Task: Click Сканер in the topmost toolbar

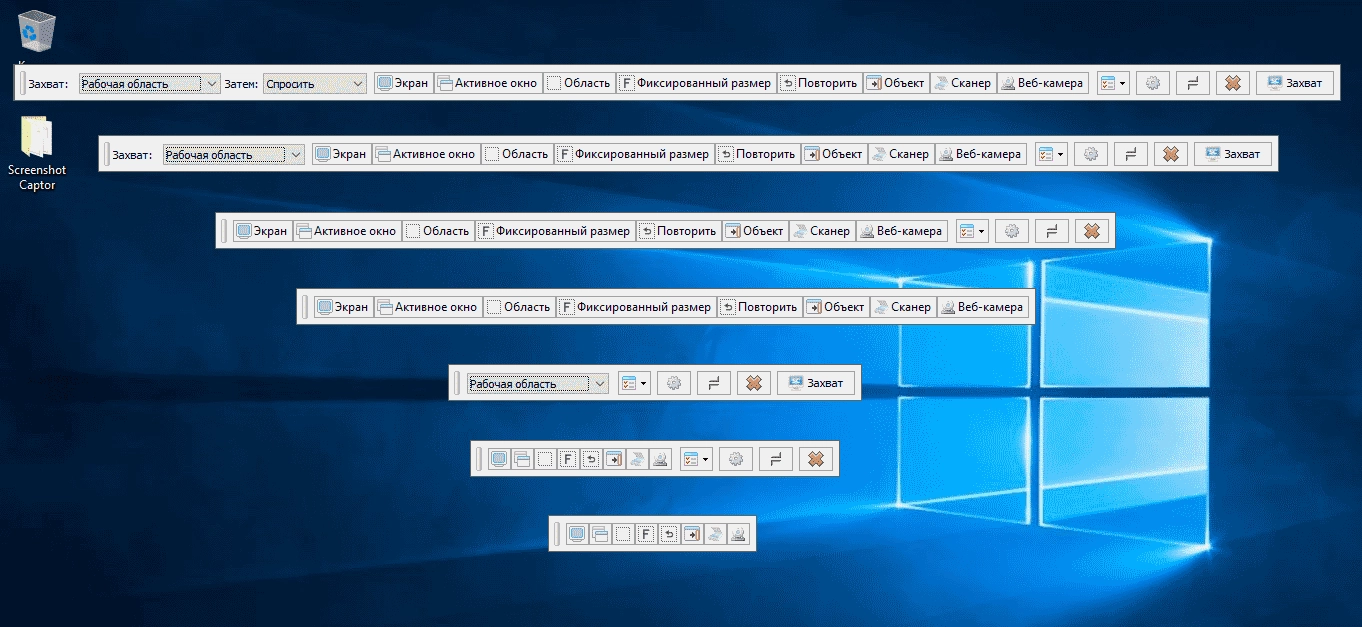Action: pyautogui.click(x=963, y=83)
